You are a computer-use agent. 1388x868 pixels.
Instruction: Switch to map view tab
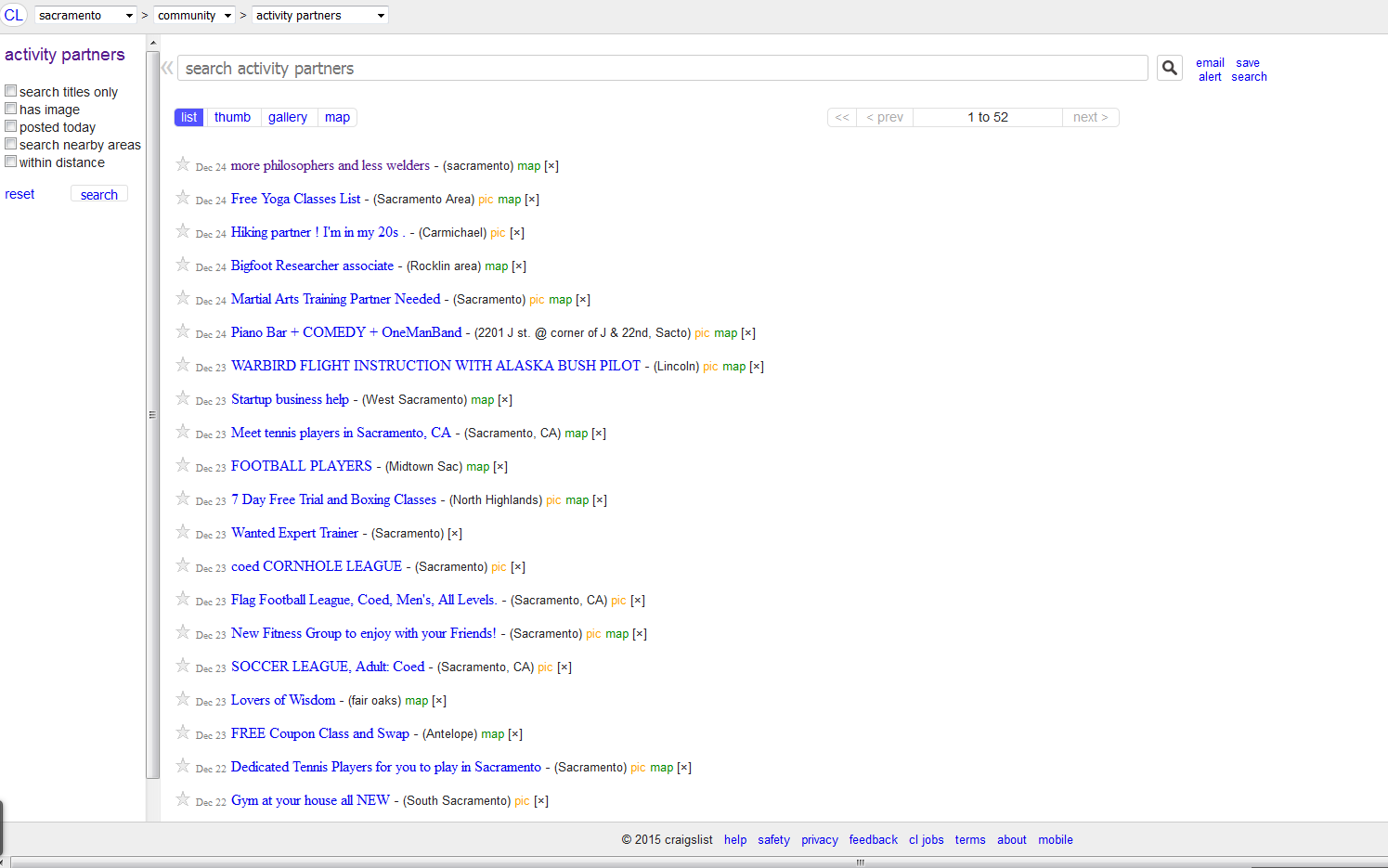[x=337, y=117]
